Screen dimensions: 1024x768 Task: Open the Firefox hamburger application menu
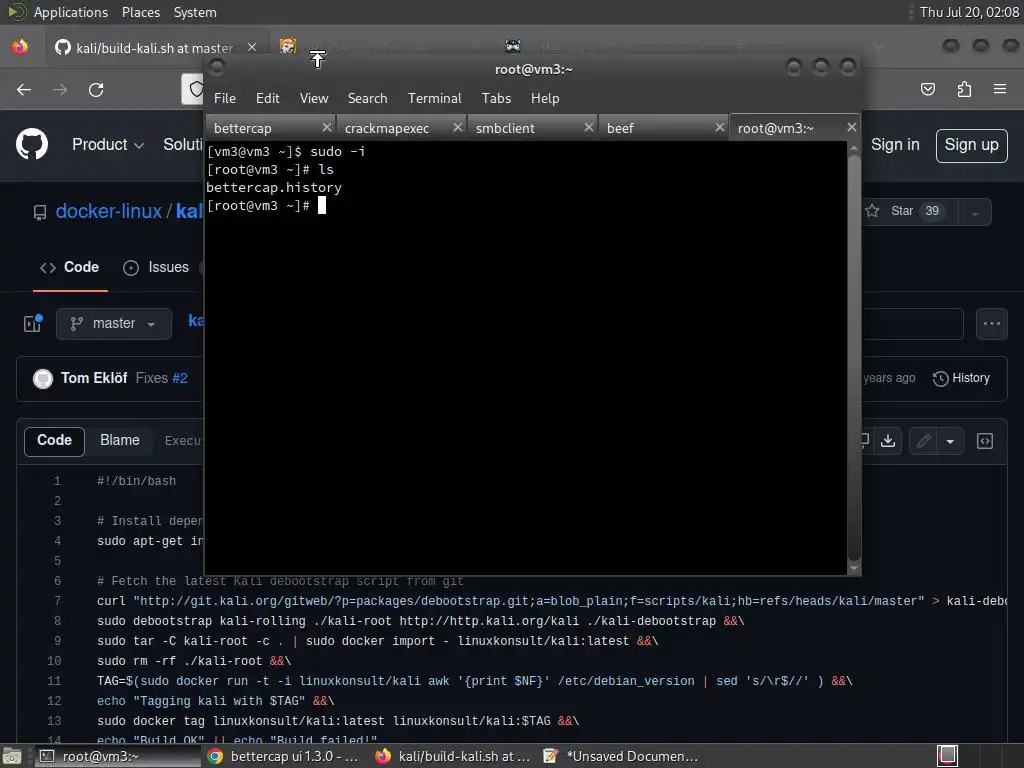click(1000, 89)
